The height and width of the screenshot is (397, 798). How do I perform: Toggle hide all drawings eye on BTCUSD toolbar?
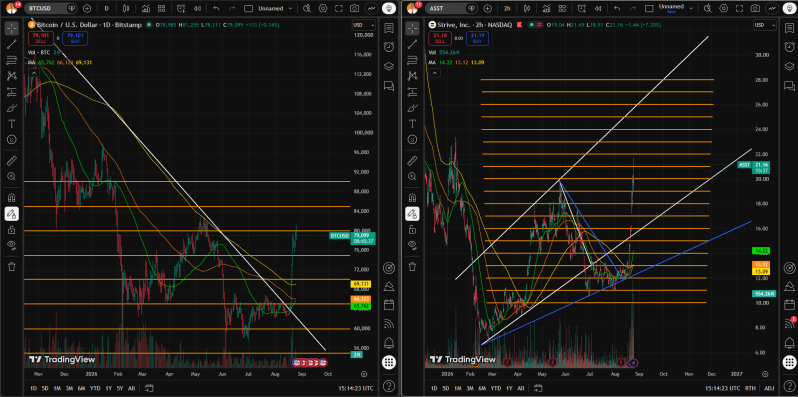coord(12,245)
